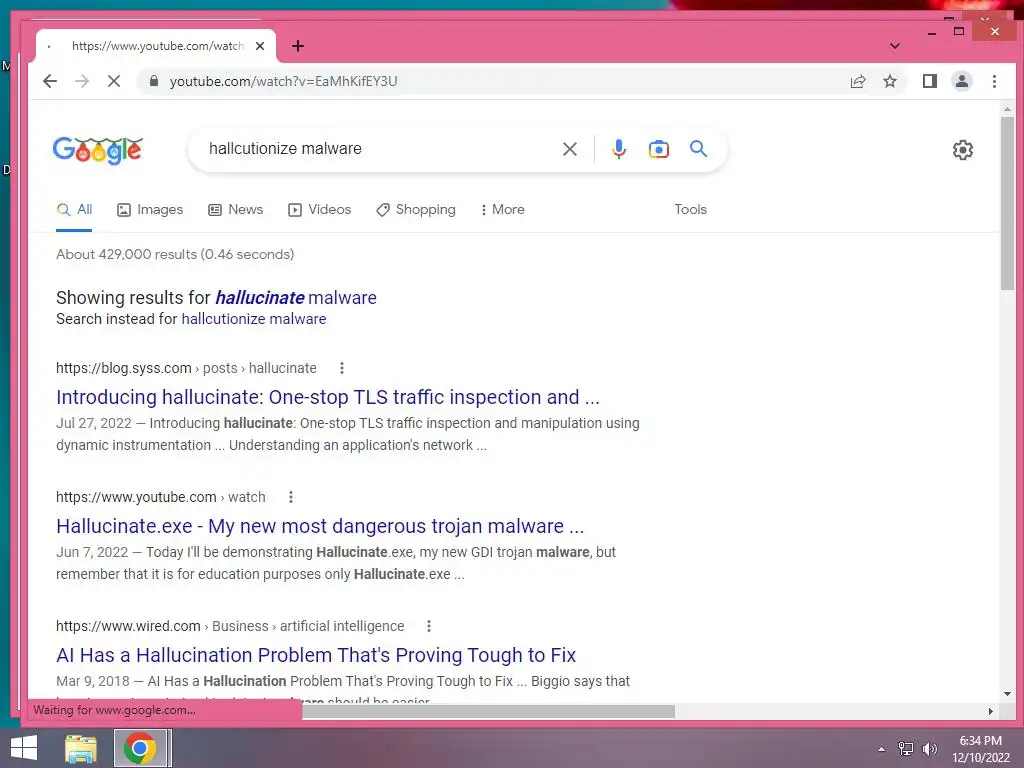Open the taskbar clock and date
This screenshot has width=1024, height=768.
[x=980, y=749]
